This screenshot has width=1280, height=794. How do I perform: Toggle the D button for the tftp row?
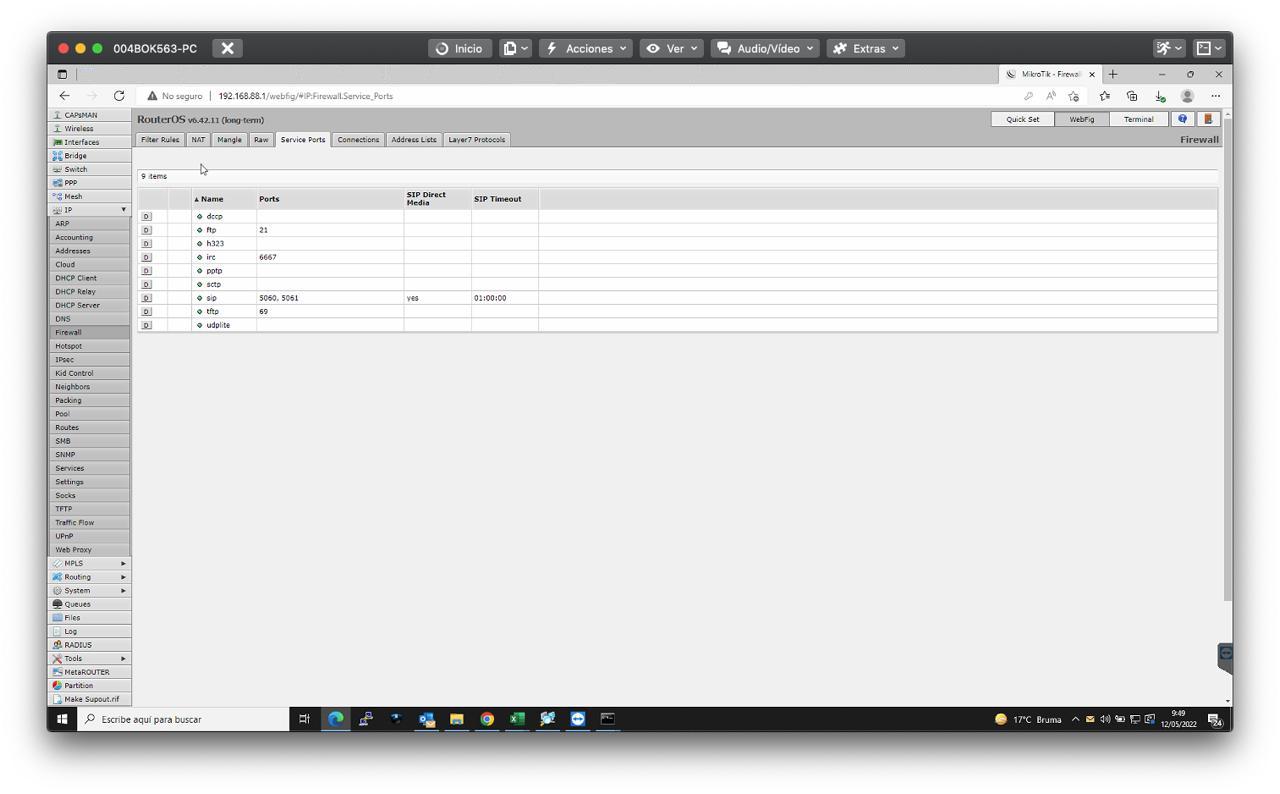tap(147, 311)
